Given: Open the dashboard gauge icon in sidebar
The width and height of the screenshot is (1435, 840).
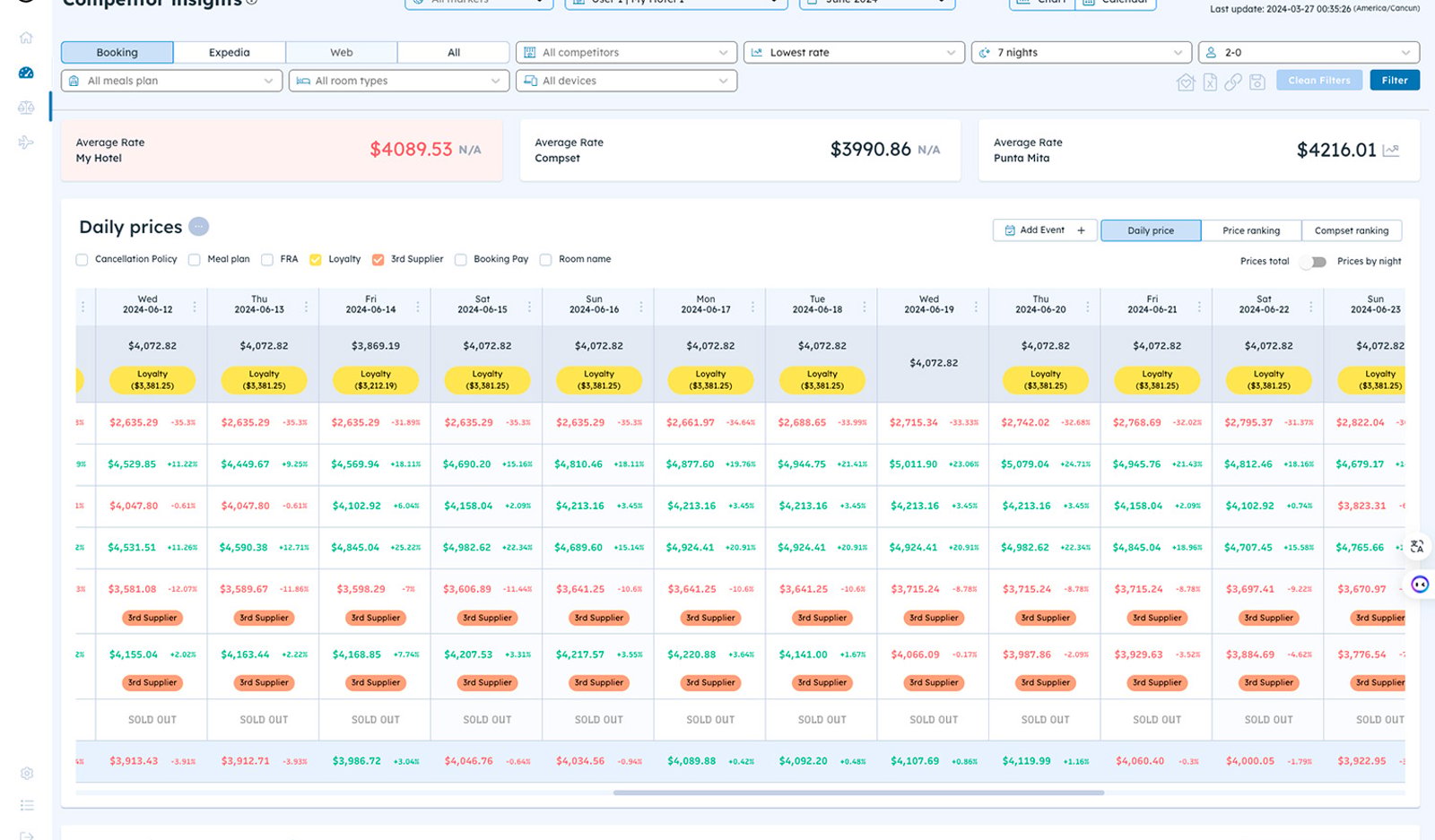Looking at the screenshot, I should (26, 73).
